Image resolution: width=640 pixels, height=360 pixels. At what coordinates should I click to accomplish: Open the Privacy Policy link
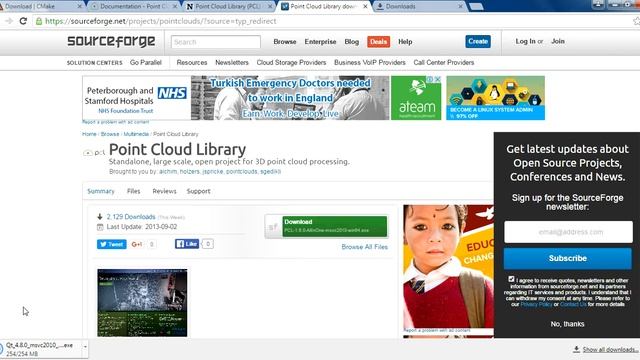point(536,304)
